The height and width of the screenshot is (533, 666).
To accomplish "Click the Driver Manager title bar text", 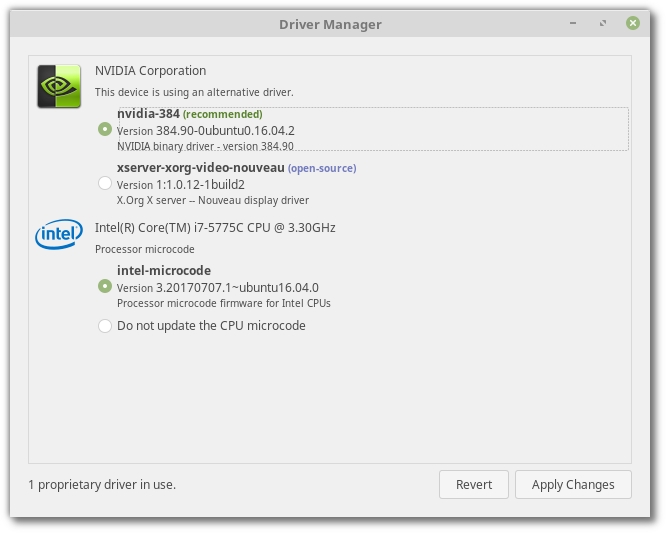I will (x=330, y=24).
